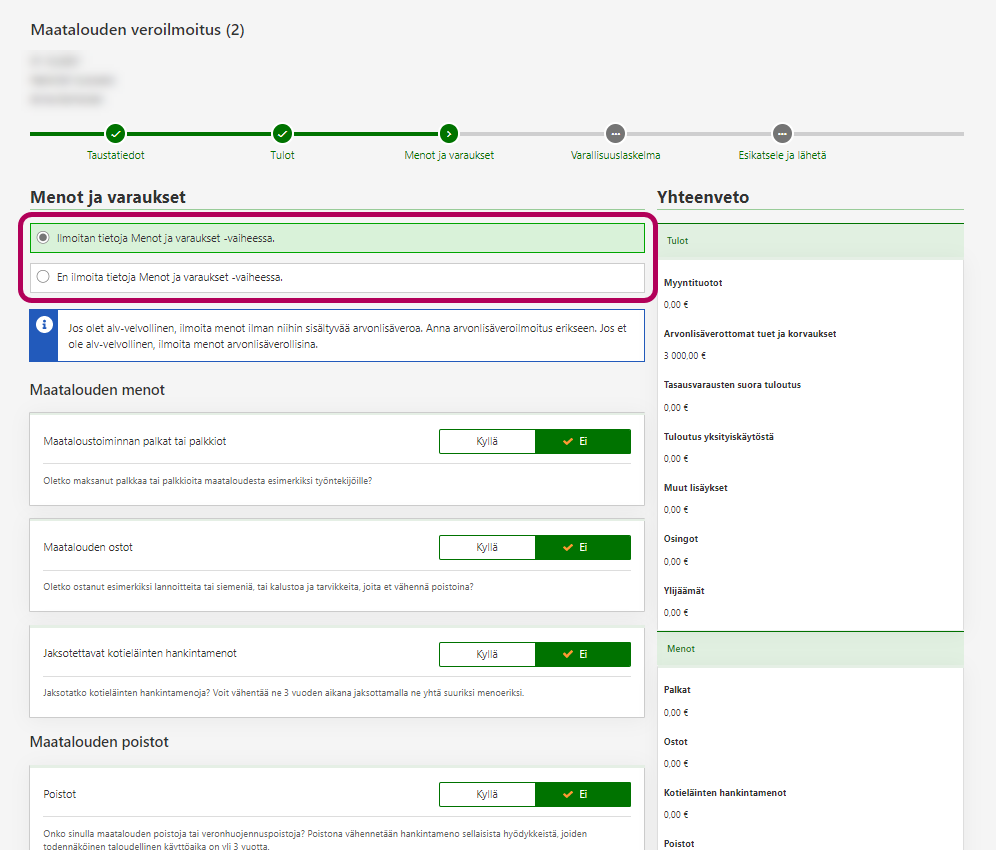This screenshot has height=850, width=996.
Task: Go to the Taustatiedot step label
Action: [x=116, y=156]
